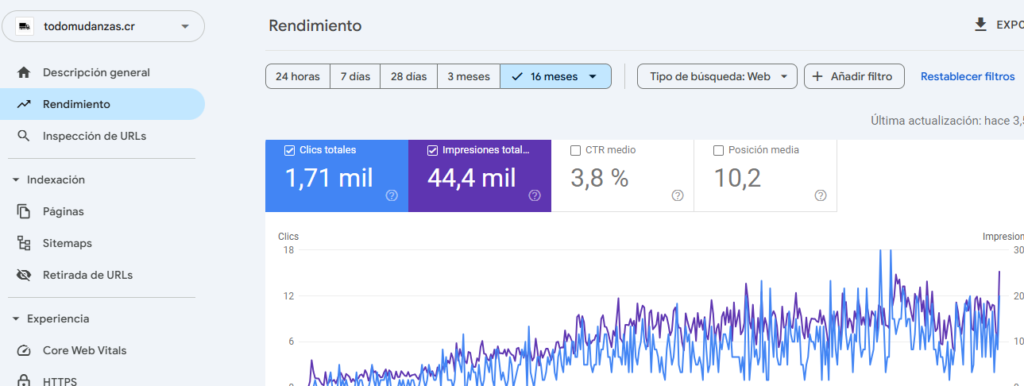
Task: Switch to the 3 meses range
Action: tap(469, 76)
